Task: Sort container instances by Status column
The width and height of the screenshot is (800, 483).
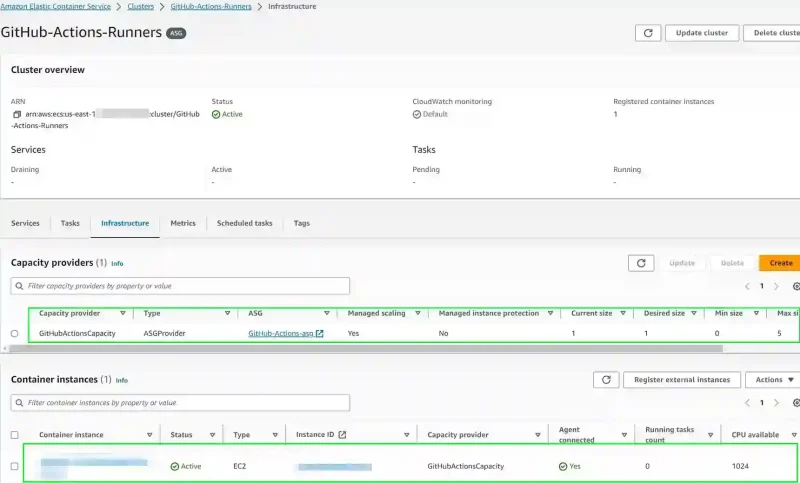Action: tap(212, 435)
